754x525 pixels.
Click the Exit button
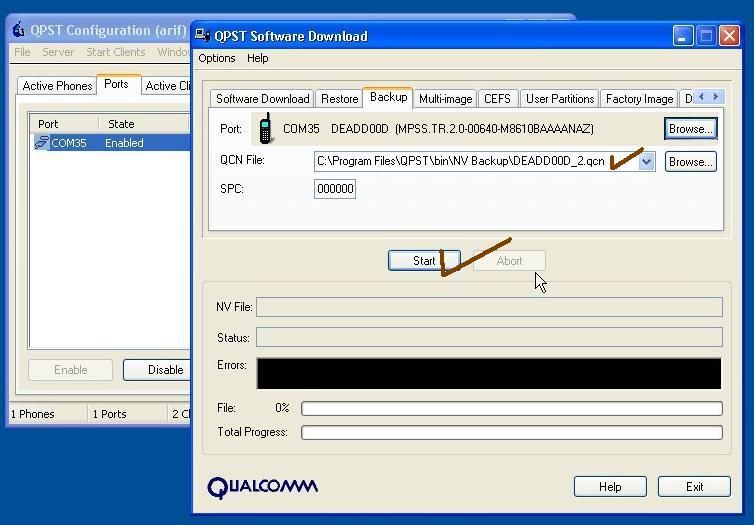click(x=694, y=487)
